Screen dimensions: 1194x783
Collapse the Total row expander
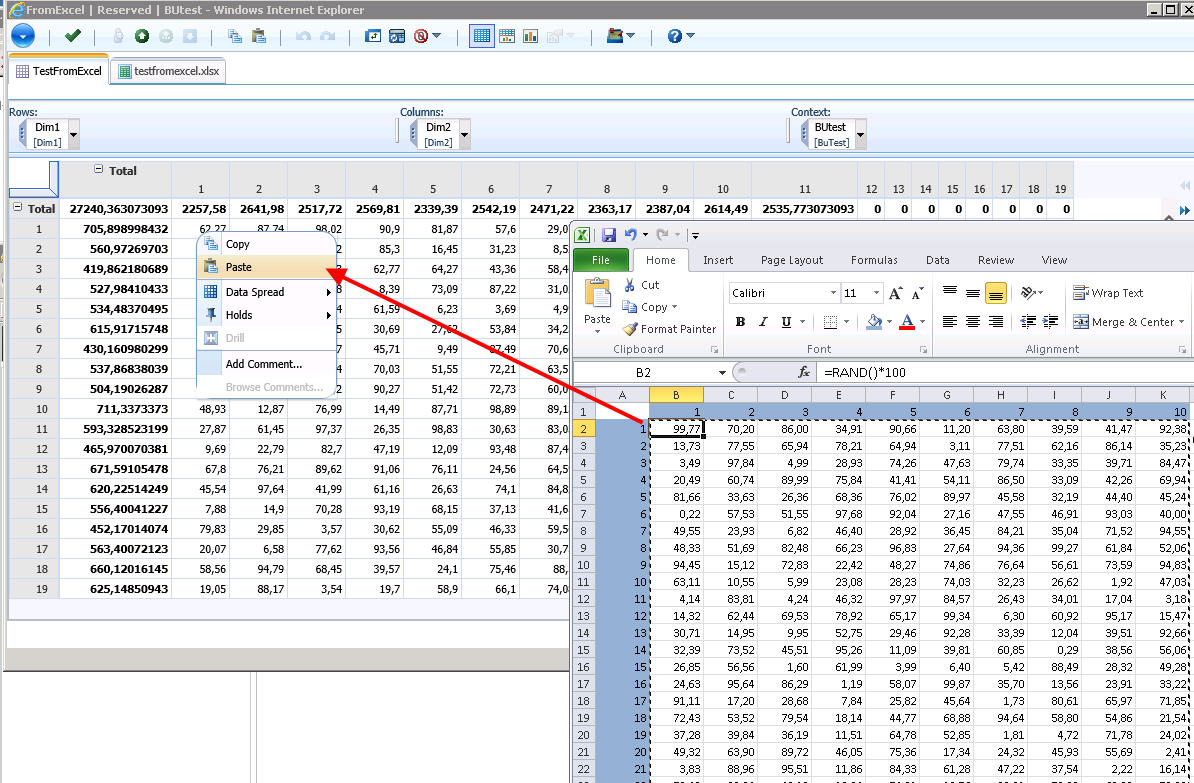pos(18,207)
